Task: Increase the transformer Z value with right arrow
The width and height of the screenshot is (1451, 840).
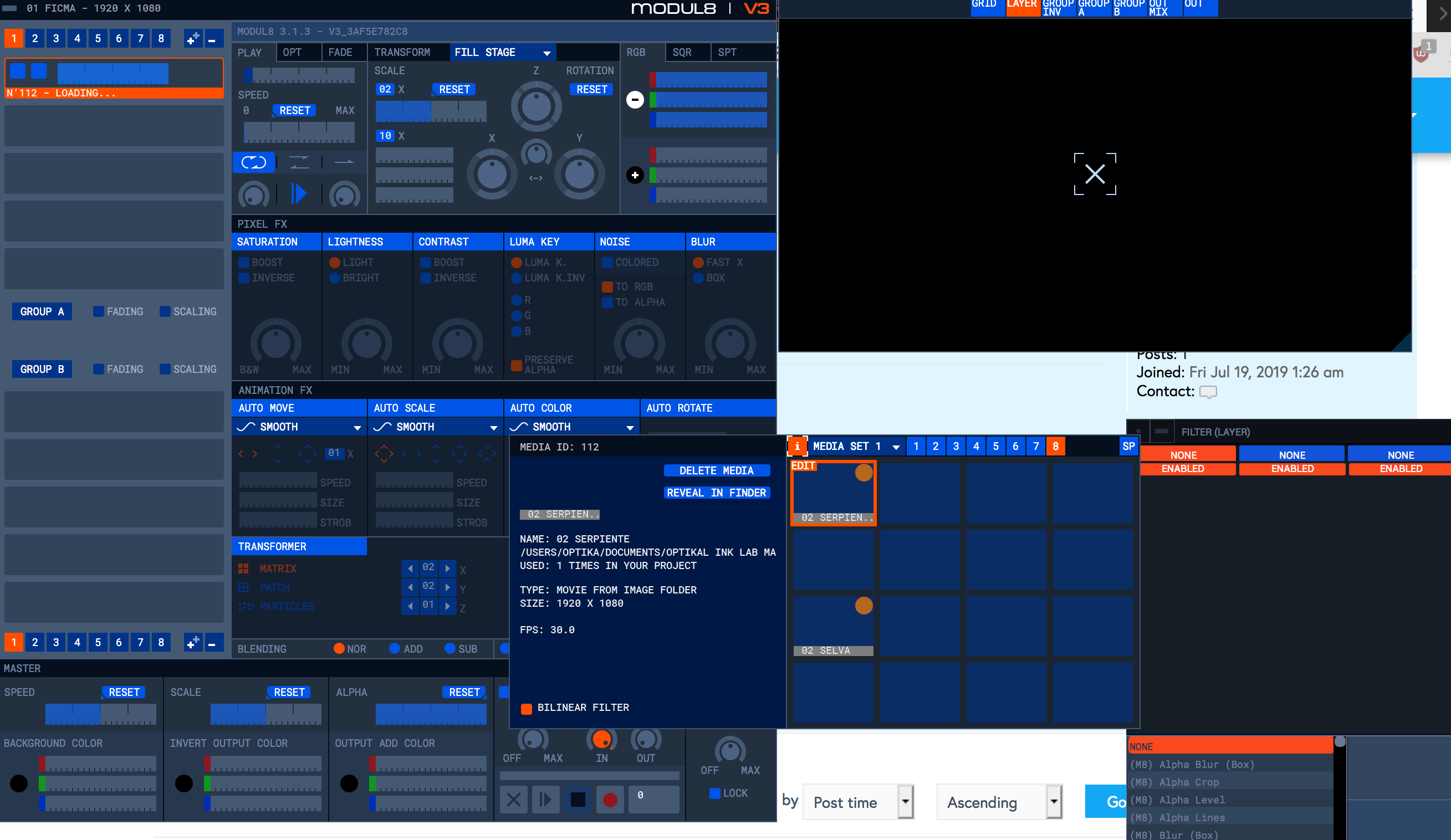Action: [x=447, y=606]
